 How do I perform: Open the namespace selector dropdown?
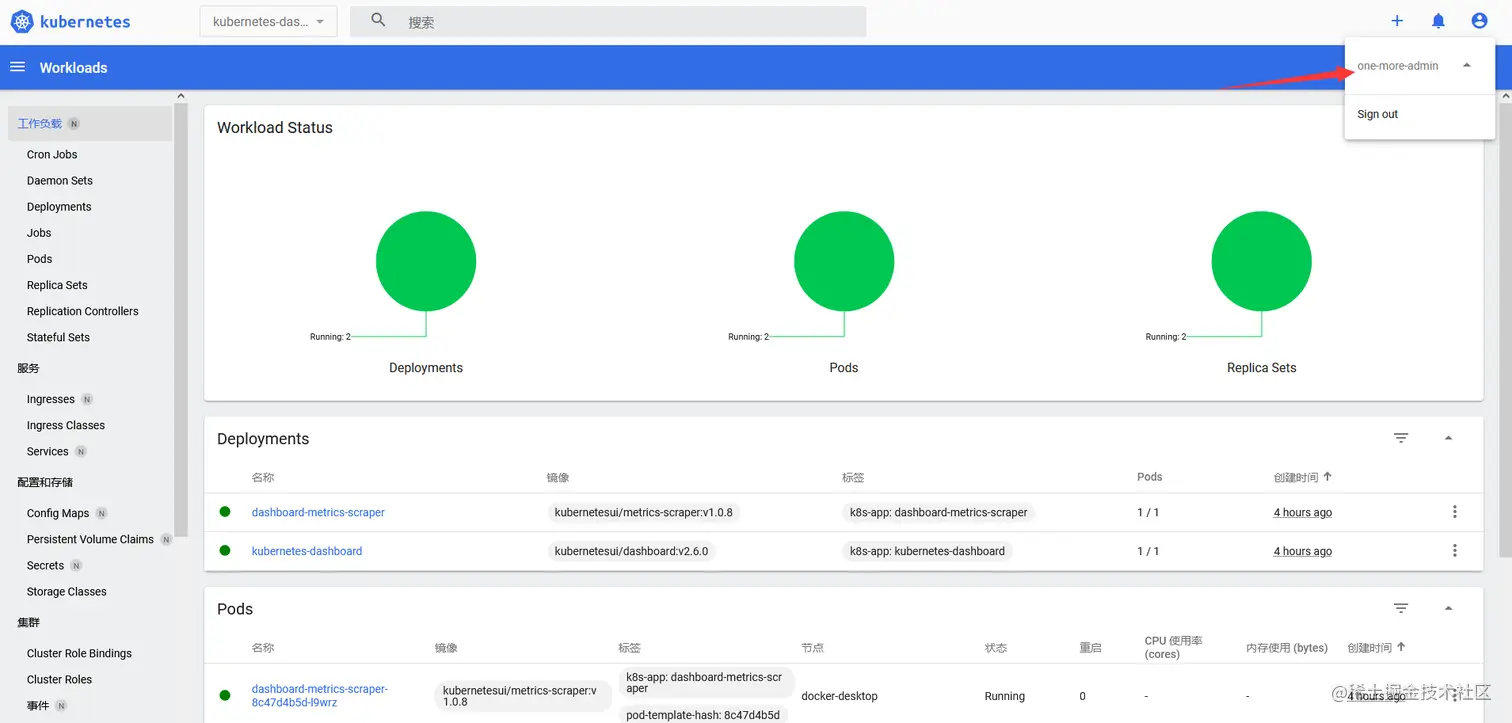(x=268, y=21)
